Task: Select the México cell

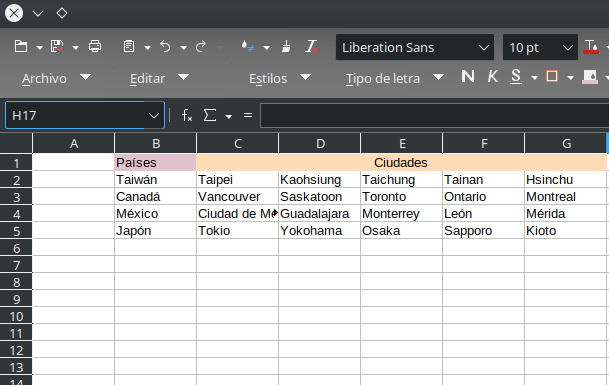Action: tap(156, 214)
